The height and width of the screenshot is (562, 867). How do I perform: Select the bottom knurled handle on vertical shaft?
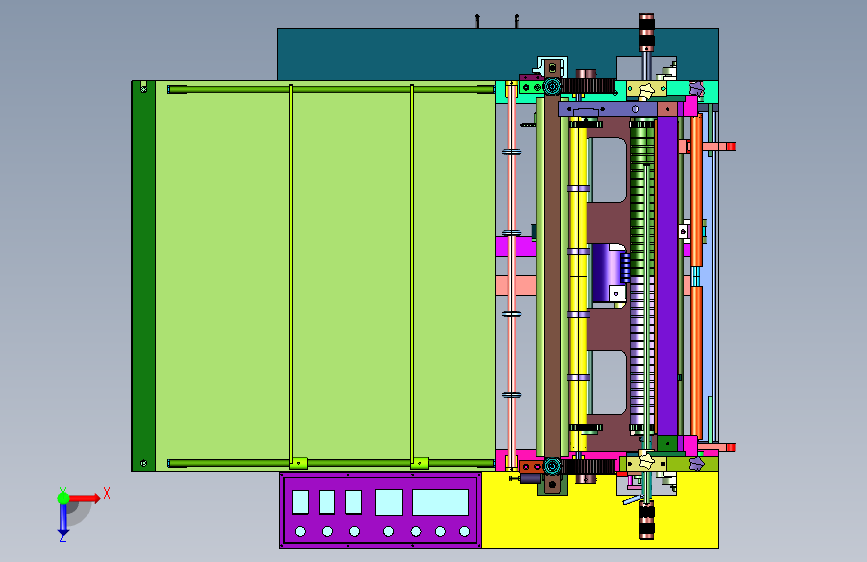[646, 520]
